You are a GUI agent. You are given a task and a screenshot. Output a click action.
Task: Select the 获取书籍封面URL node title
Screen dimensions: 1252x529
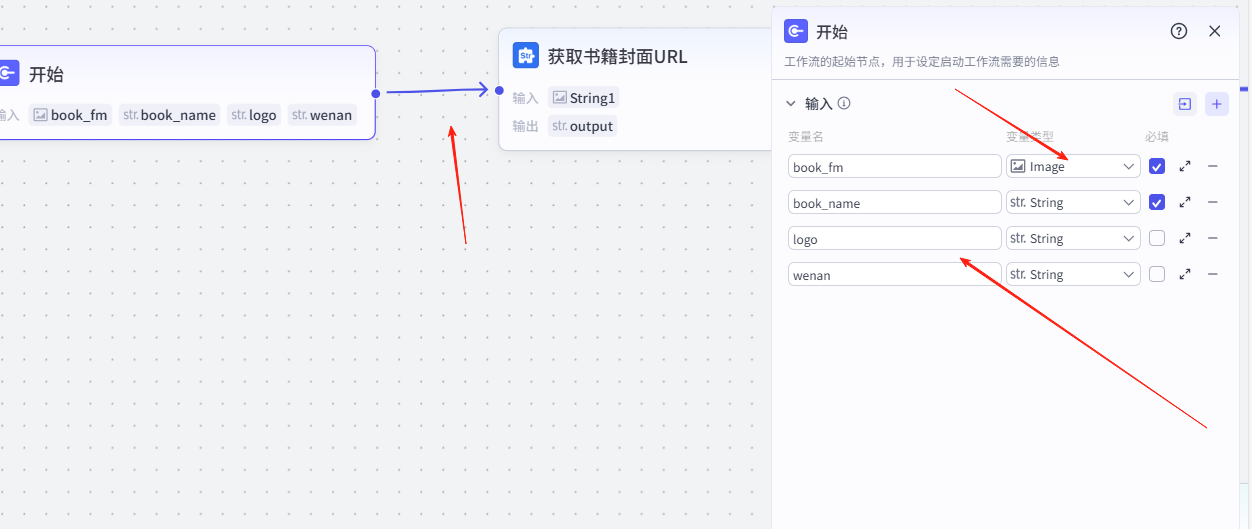coord(617,56)
